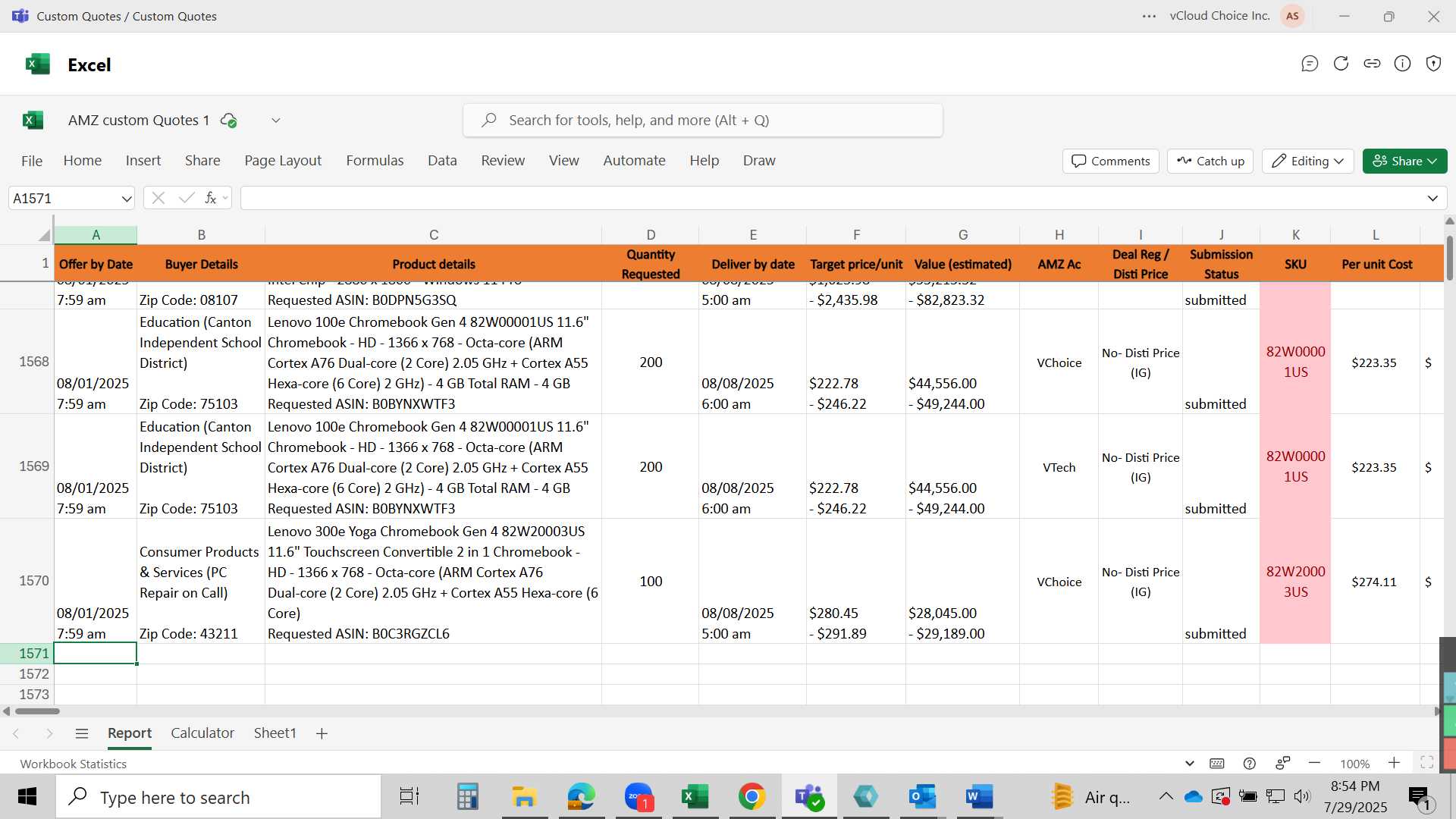Select row 1570 header

click(x=27, y=581)
